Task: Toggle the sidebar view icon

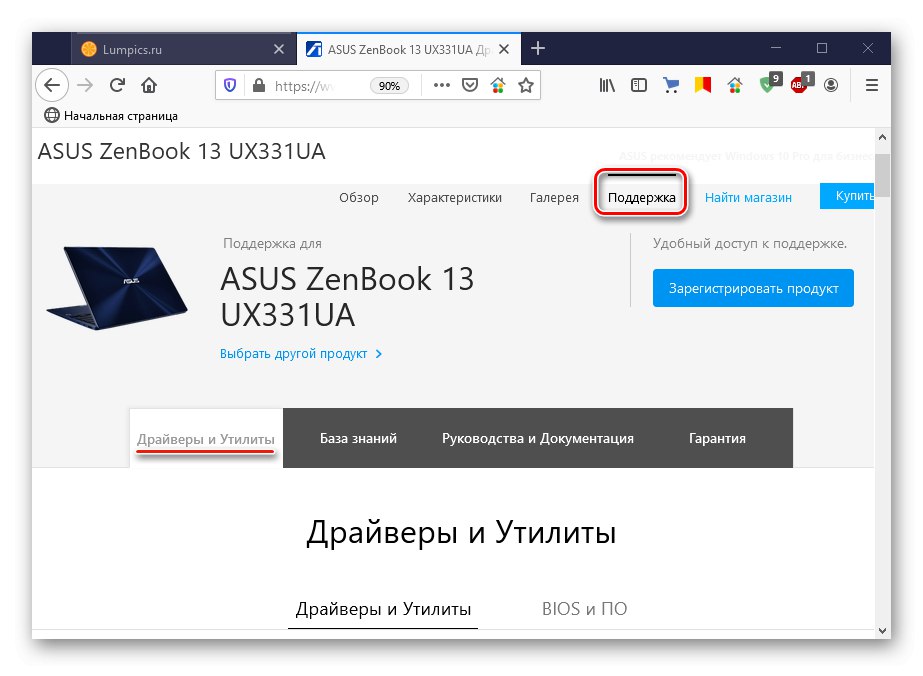Action: pyautogui.click(x=639, y=85)
